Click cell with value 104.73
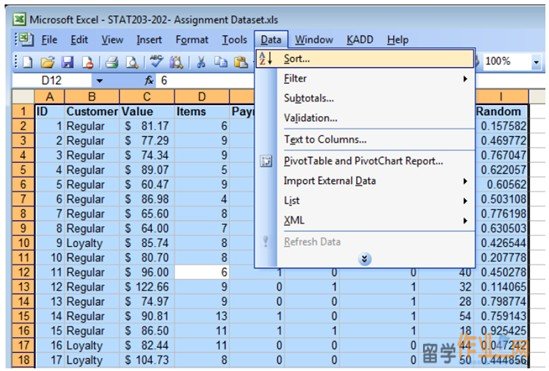The width and height of the screenshot is (549, 371). tap(147, 360)
